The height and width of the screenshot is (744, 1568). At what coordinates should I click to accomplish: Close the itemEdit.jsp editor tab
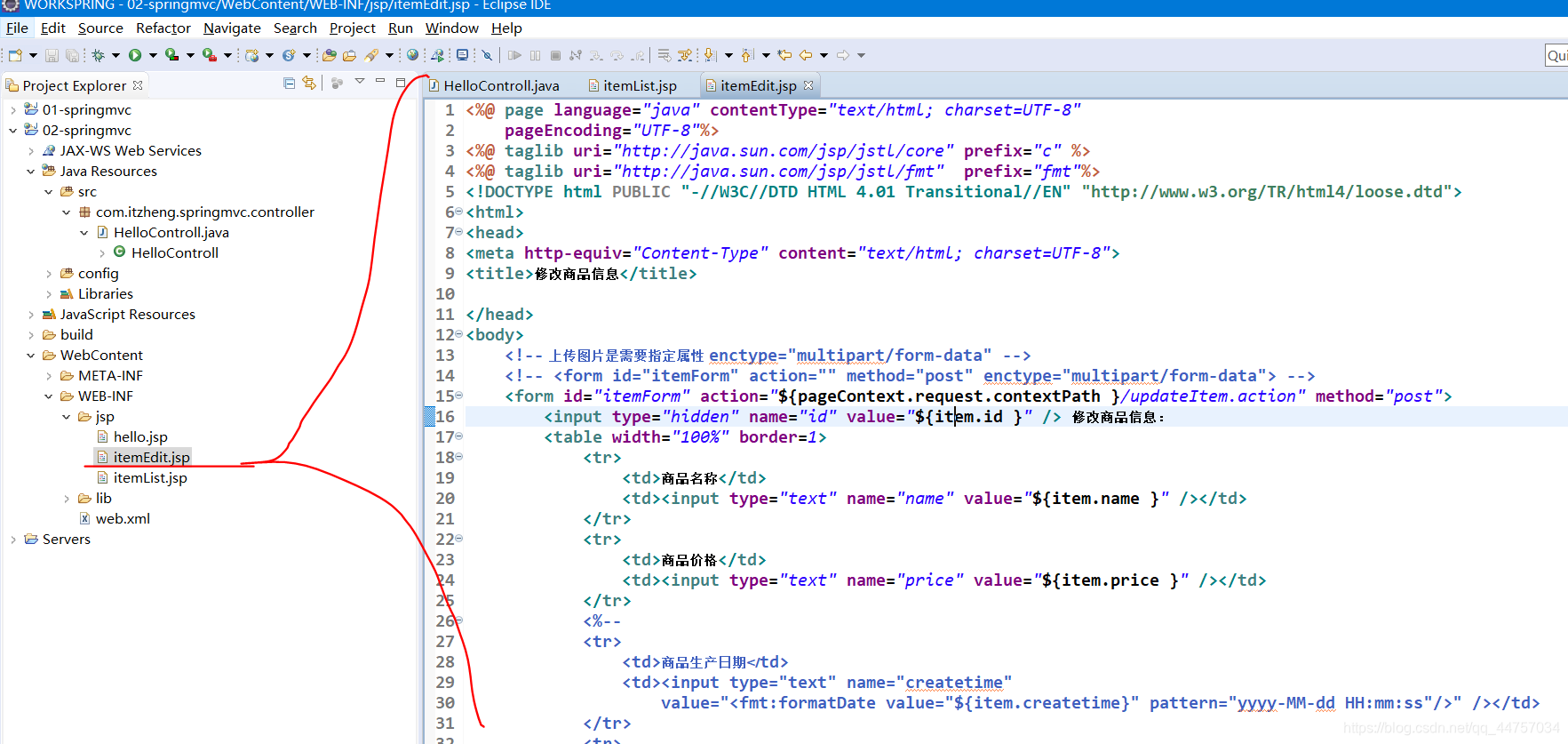[808, 85]
